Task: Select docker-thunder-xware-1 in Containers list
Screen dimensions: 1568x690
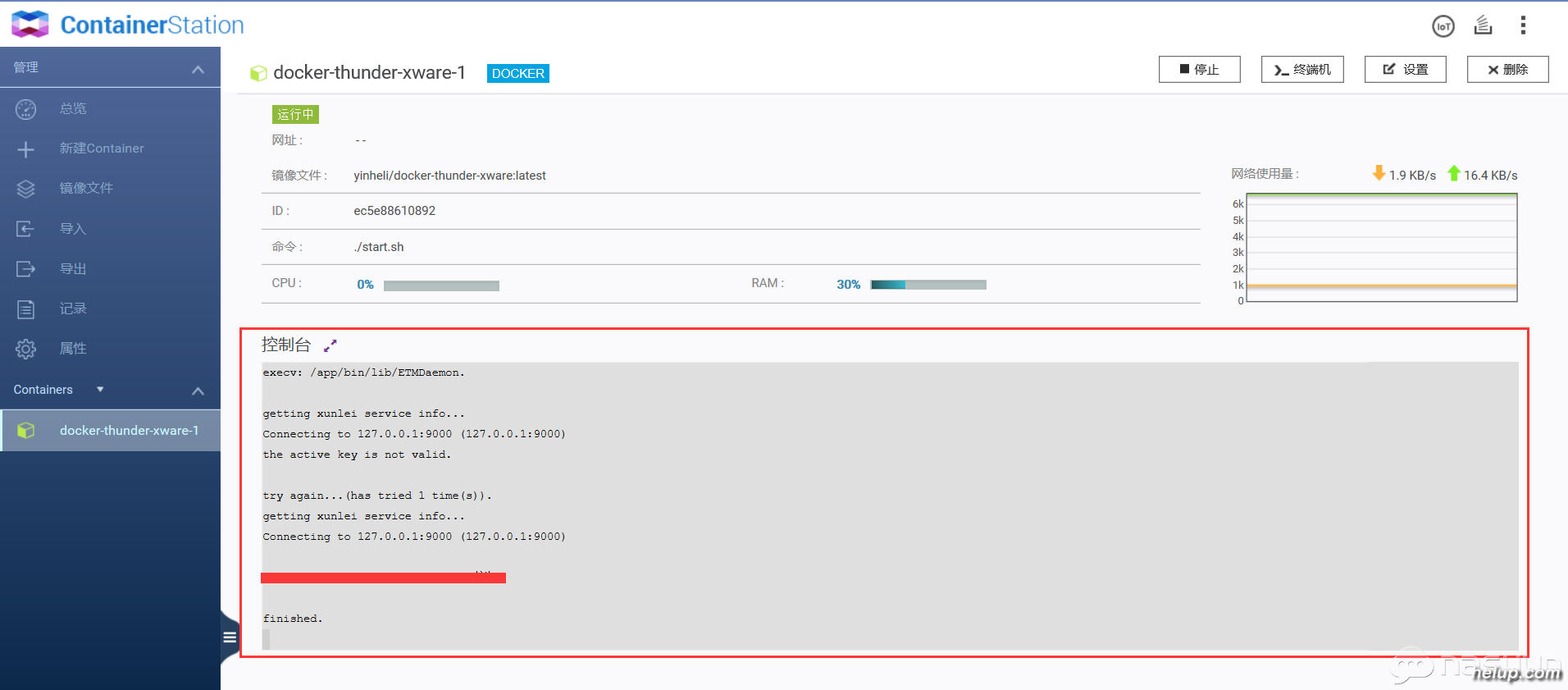Action: tap(111, 430)
